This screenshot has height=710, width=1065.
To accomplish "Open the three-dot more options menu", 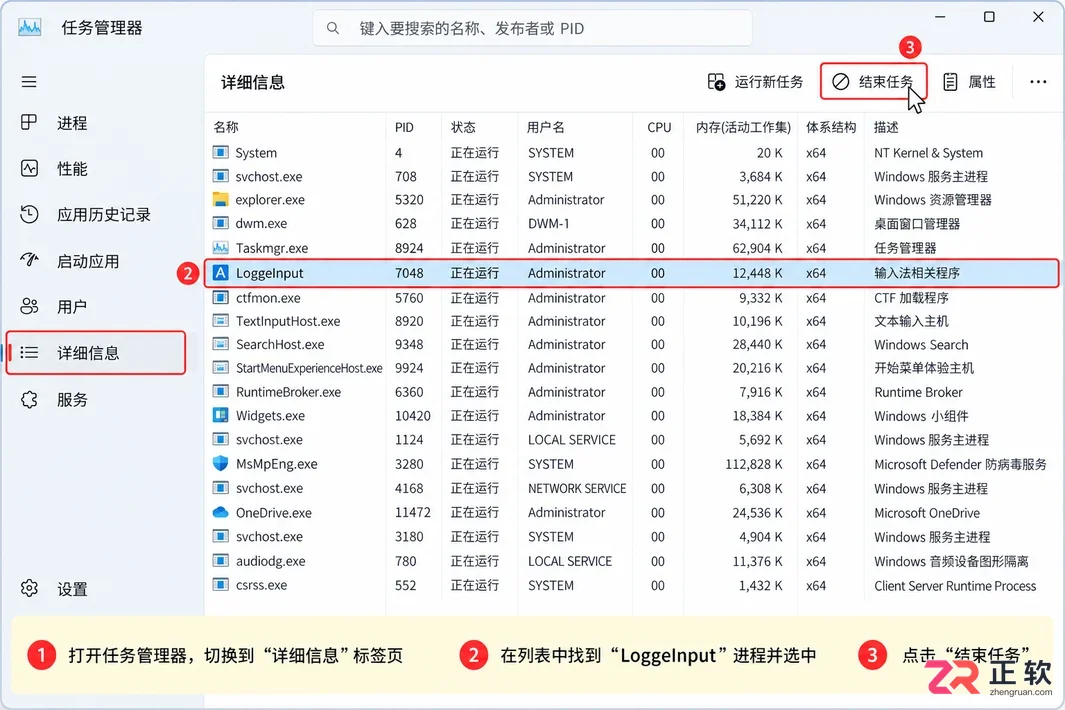I will coord(1038,82).
